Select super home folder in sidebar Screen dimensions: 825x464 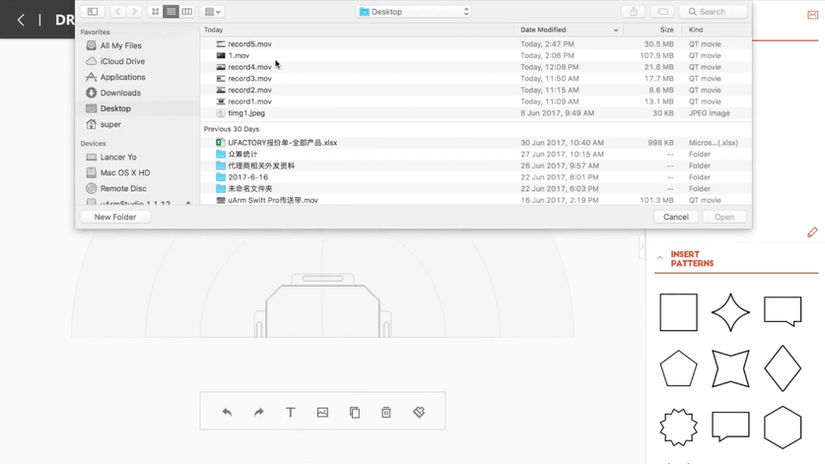point(110,125)
